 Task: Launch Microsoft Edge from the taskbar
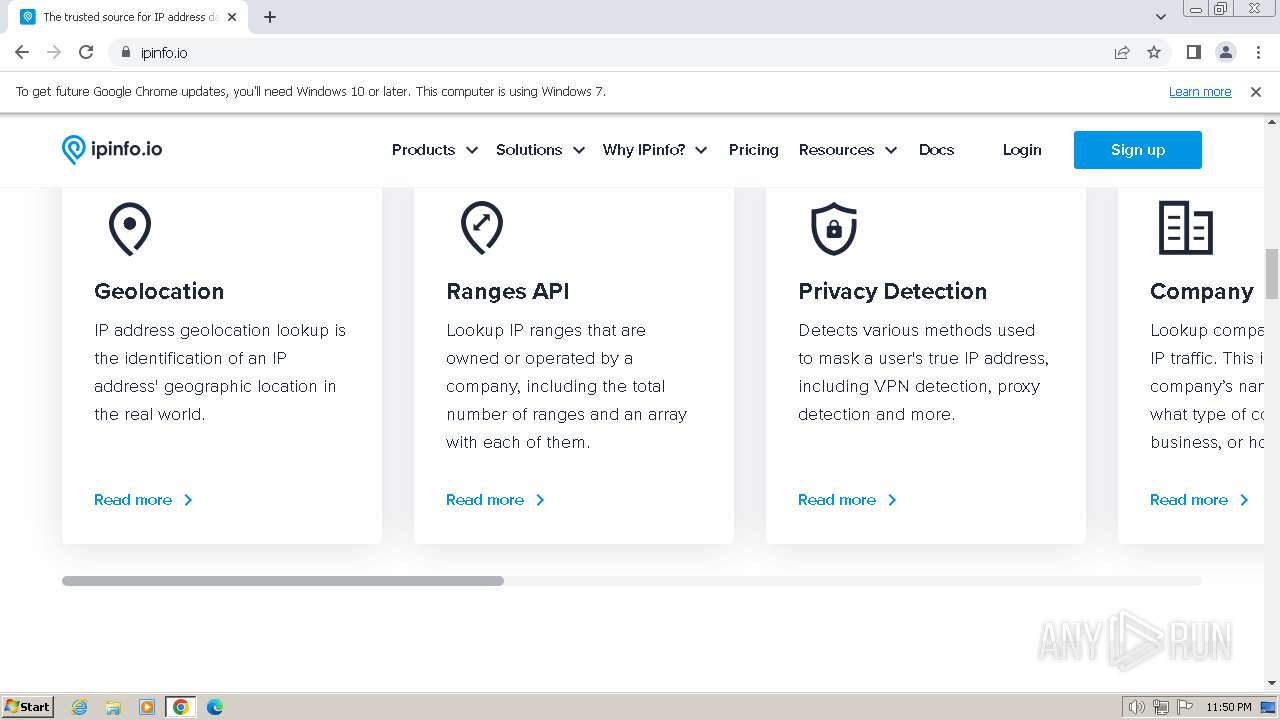point(214,707)
